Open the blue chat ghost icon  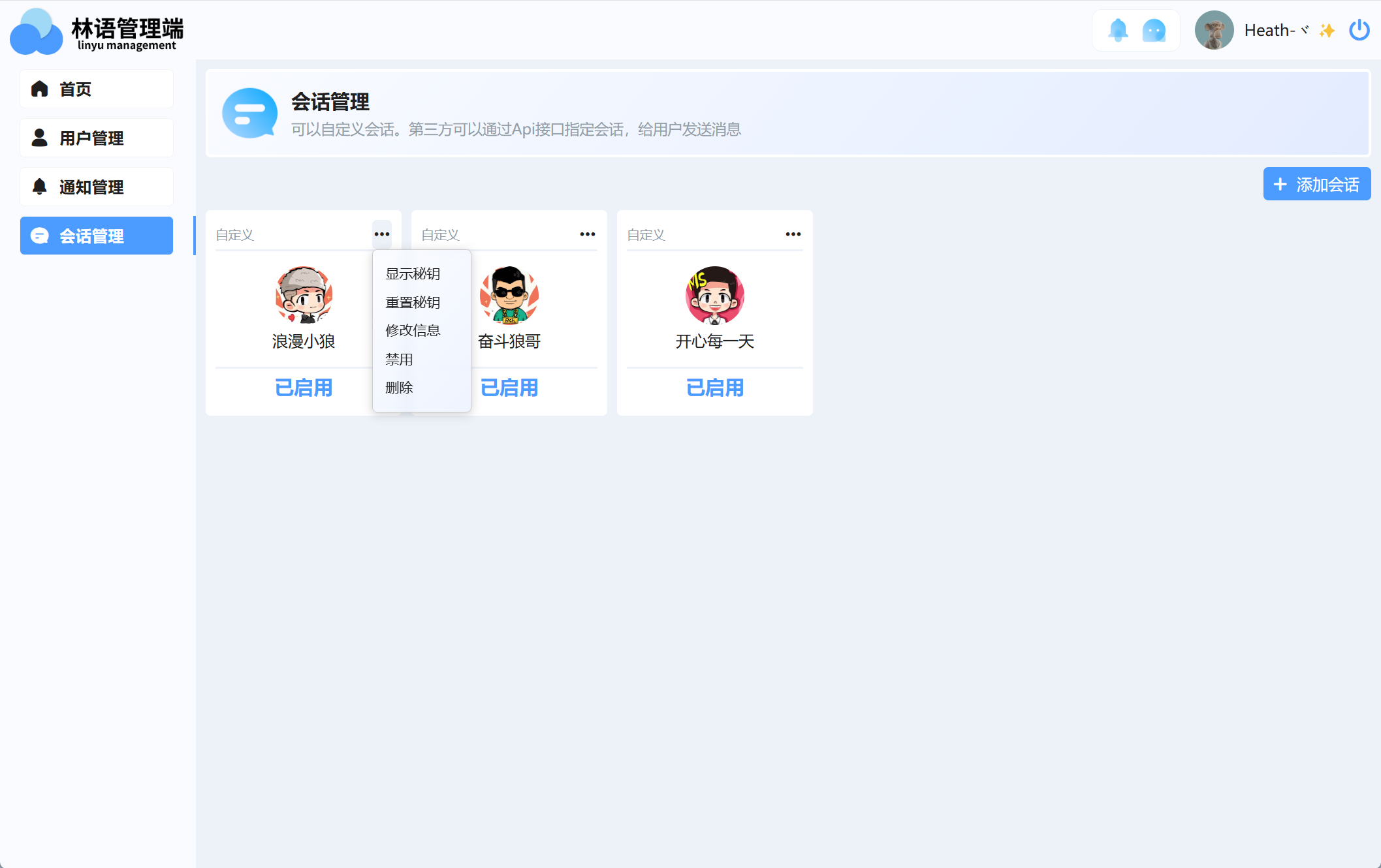click(1154, 30)
